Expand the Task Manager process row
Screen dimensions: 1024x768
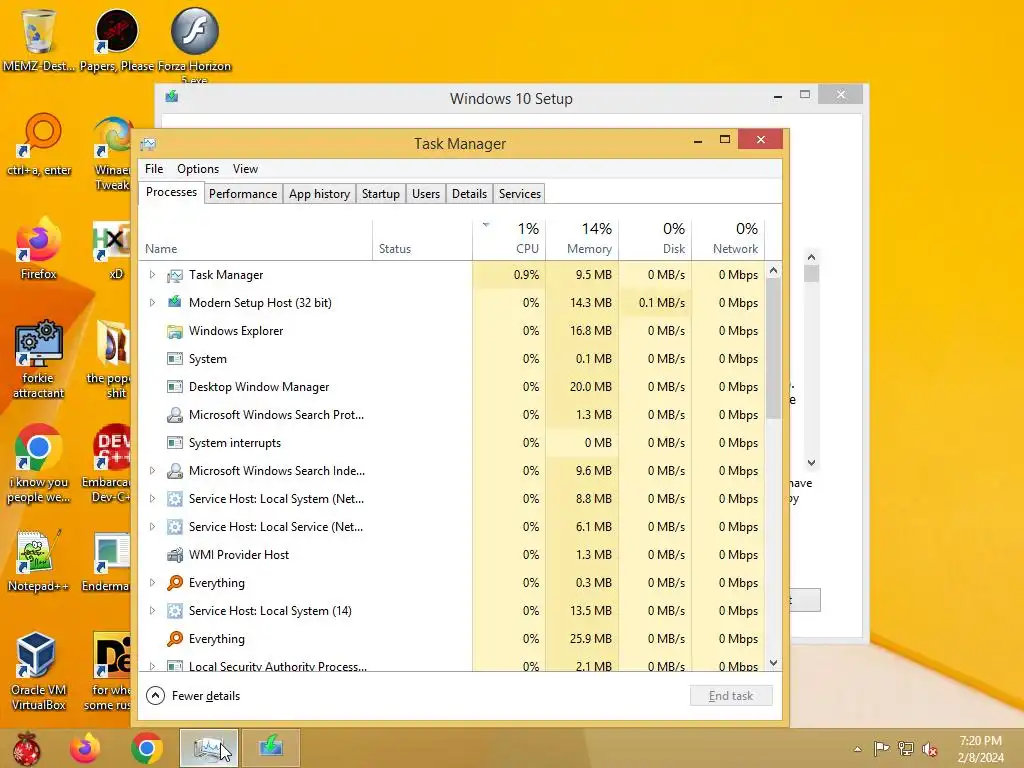[x=152, y=275]
